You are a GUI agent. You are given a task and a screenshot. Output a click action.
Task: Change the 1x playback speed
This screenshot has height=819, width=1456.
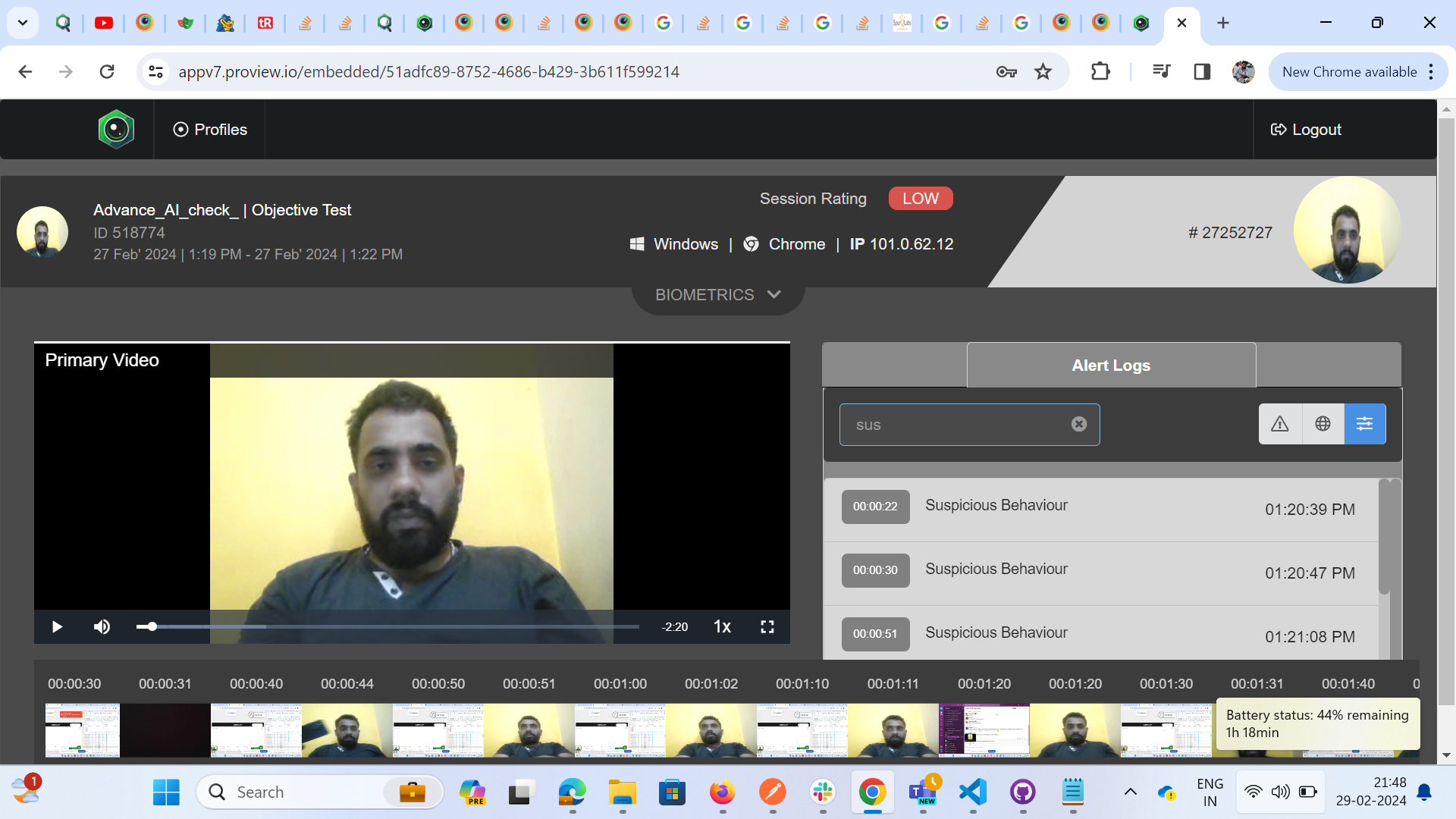coord(722,627)
